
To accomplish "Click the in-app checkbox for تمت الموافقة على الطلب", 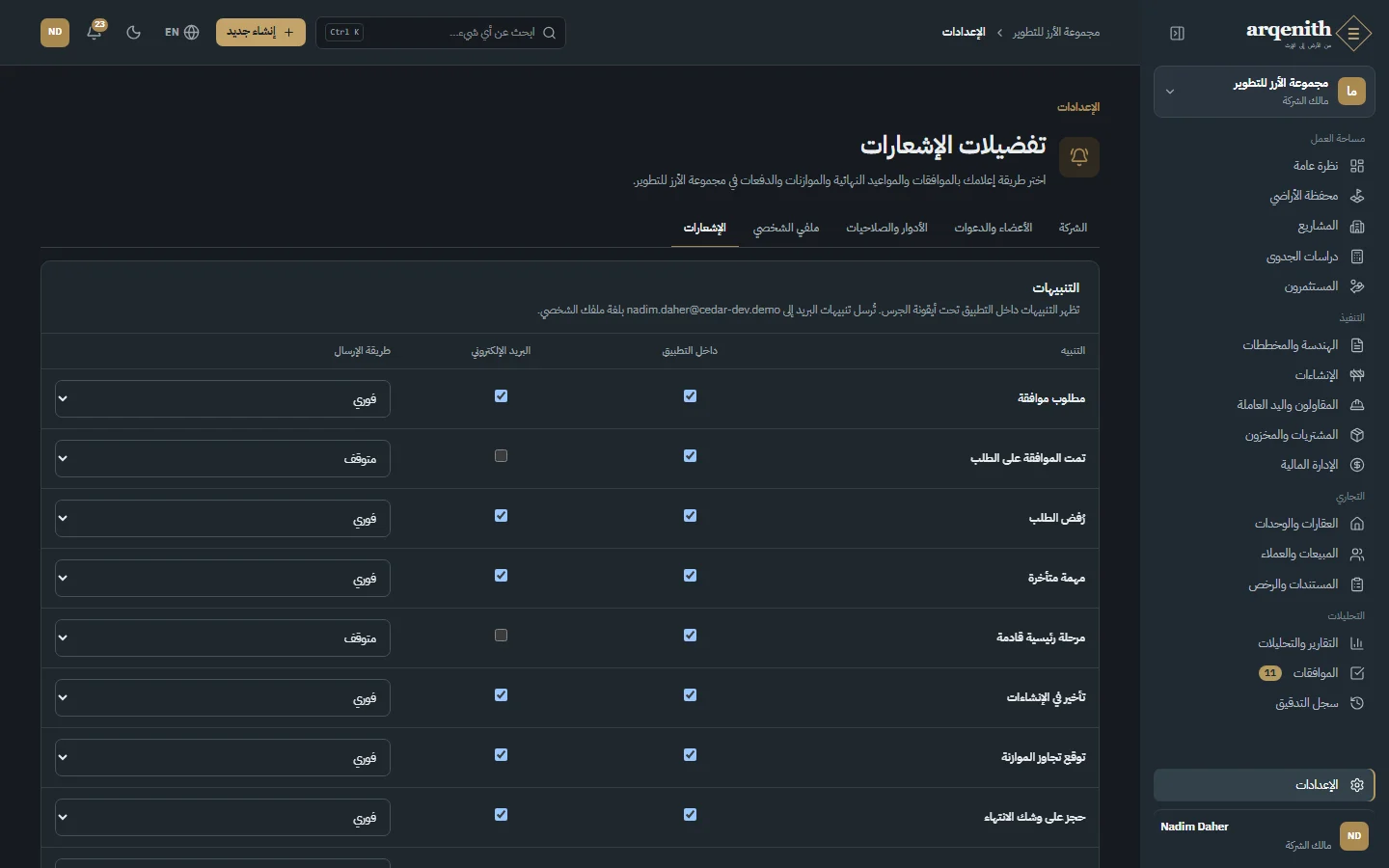I will click(x=690, y=456).
